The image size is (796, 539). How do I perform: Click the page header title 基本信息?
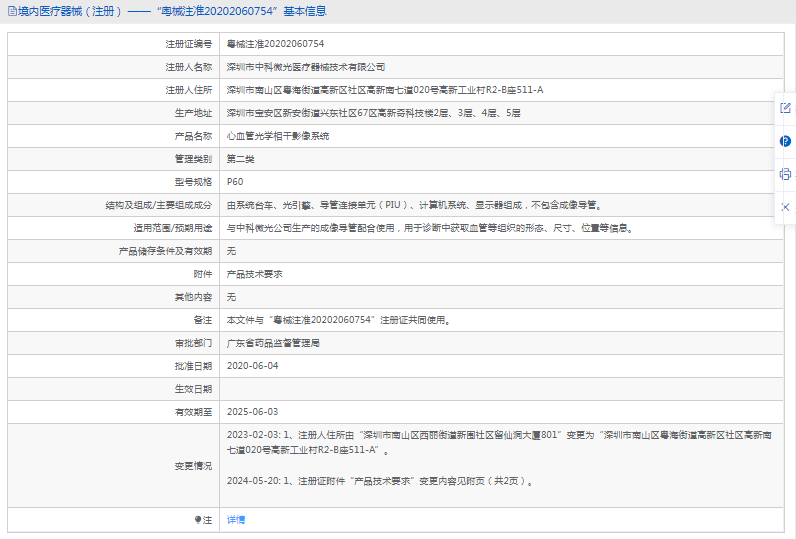point(305,11)
